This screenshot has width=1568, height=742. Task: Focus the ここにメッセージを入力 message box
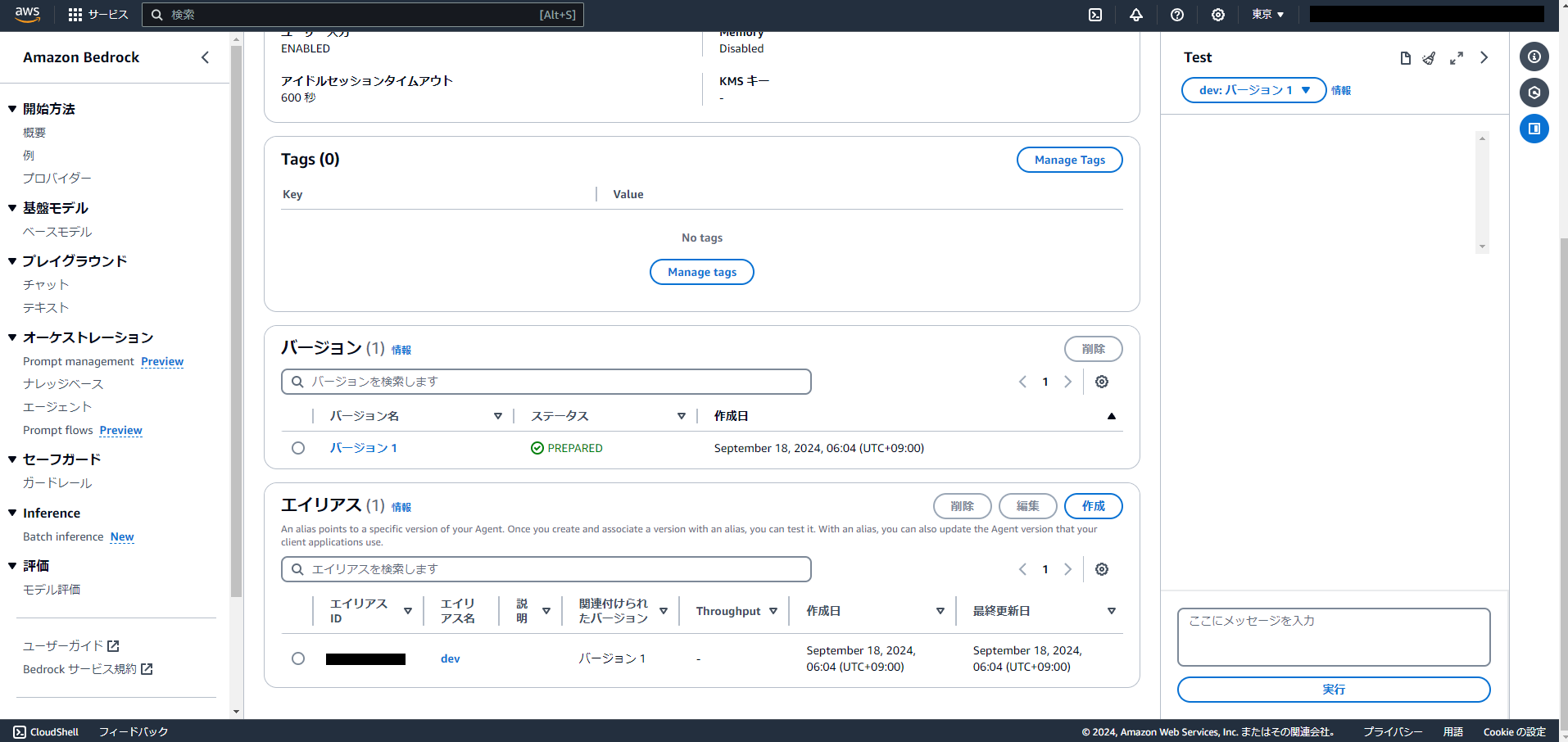1334,637
